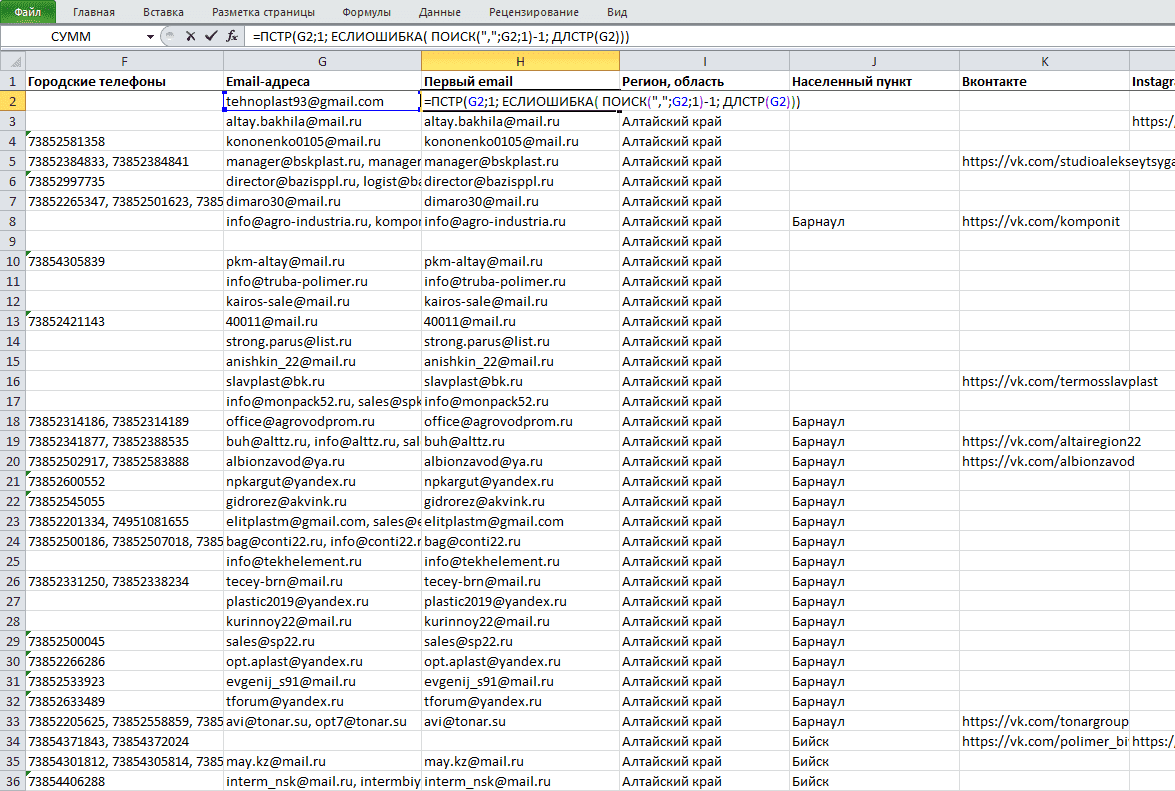Click the Name Box showing СУММ
Image resolution: width=1175 pixels, height=791 pixels.
click(x=73, y=36)
